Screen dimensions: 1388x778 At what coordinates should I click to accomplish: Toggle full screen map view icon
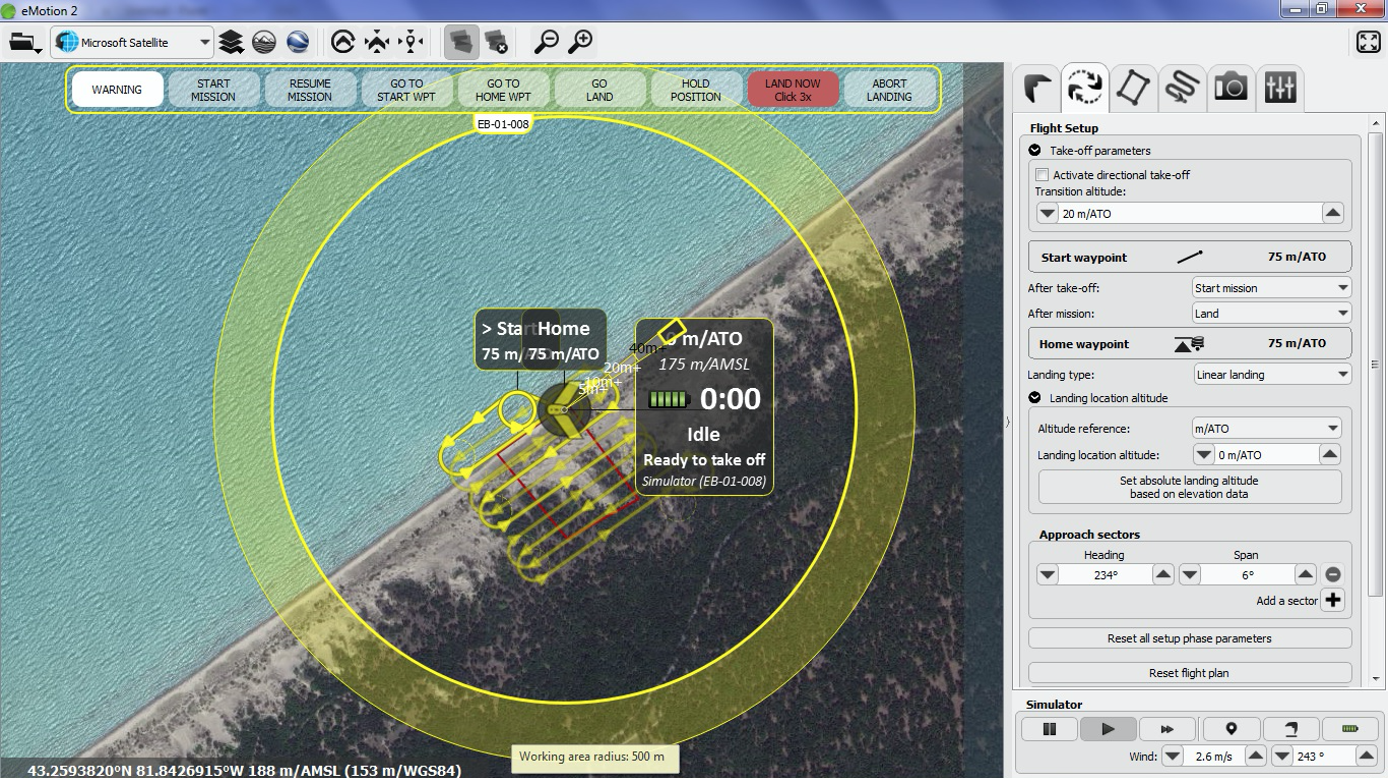click(1368, 42)
